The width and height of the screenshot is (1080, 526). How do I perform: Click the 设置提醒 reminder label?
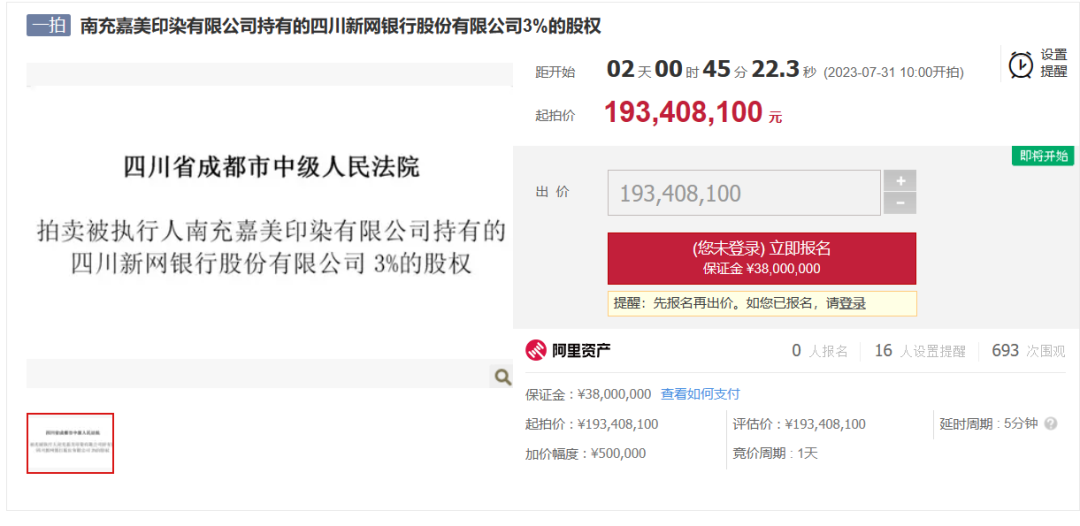pyautogui.click(x=1053, y=63)
